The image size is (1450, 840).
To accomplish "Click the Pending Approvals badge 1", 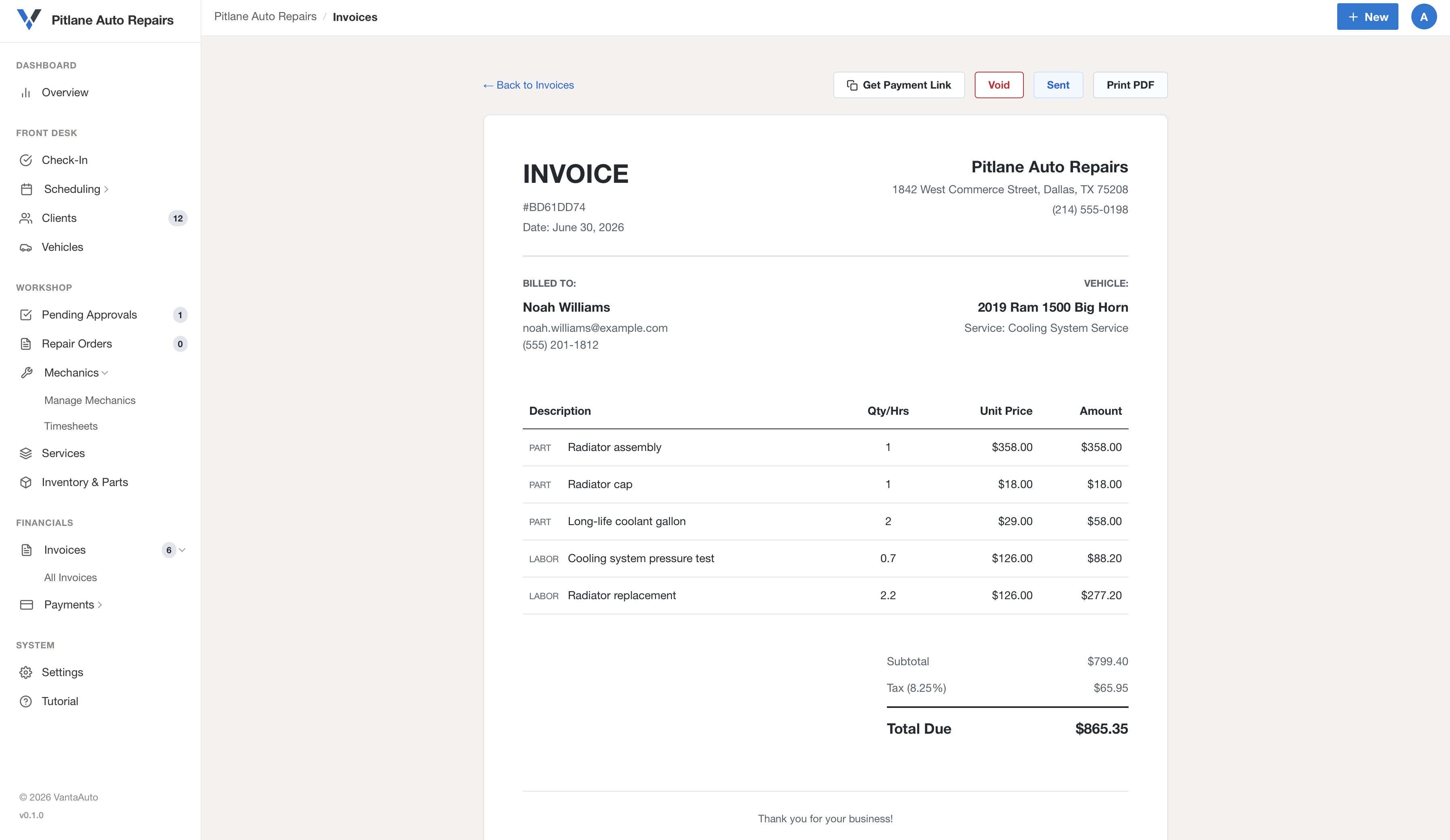I will pyautogui.click(x=180, y=315).
